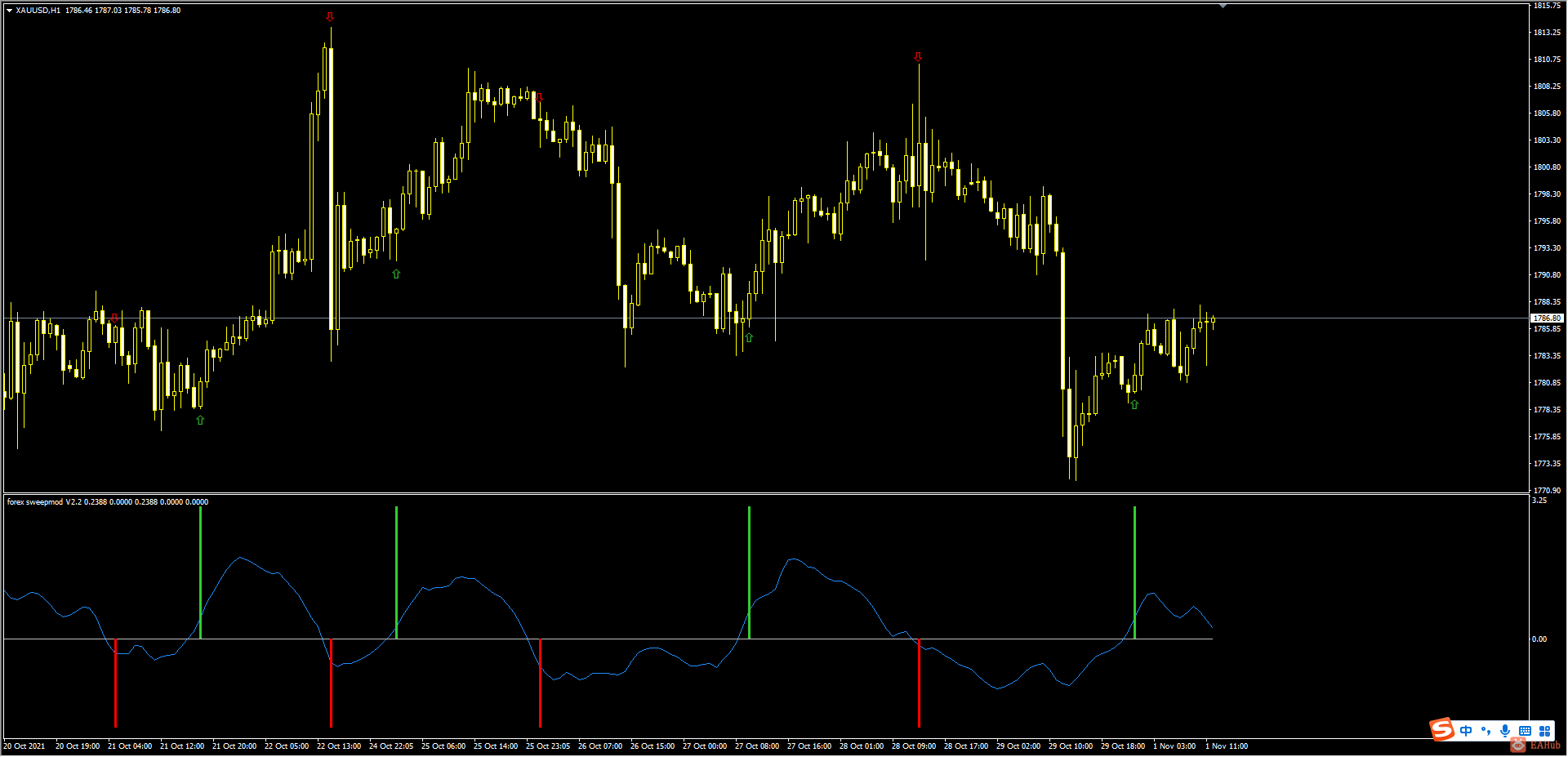Click the OHLC values 1786.46 1787.03 1785.78 1786.80

pos(123,11)
